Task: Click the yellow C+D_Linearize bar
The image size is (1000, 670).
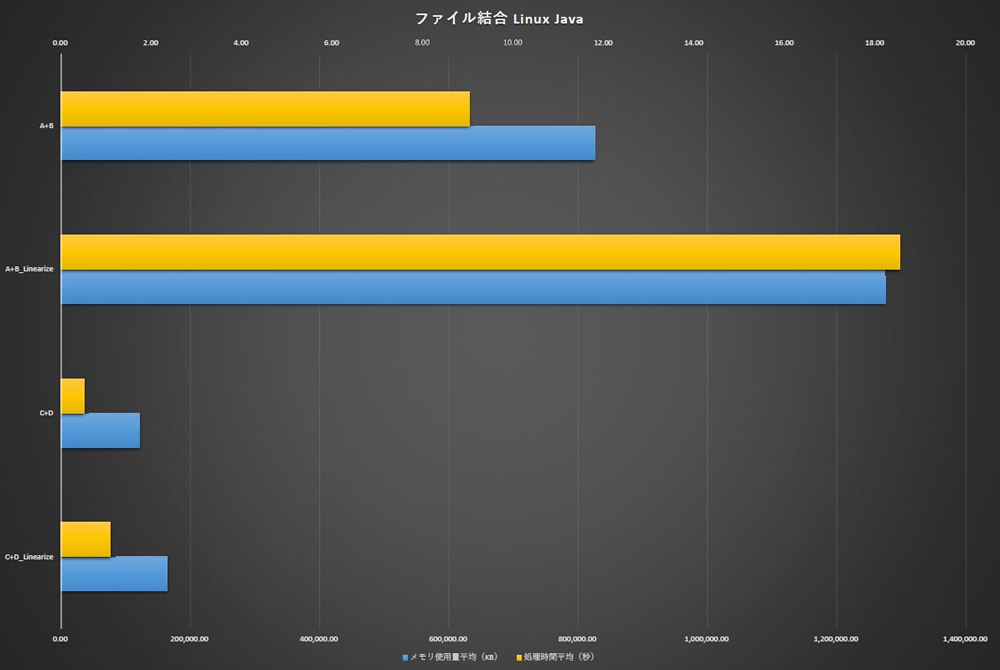Action: pos(86,539)
